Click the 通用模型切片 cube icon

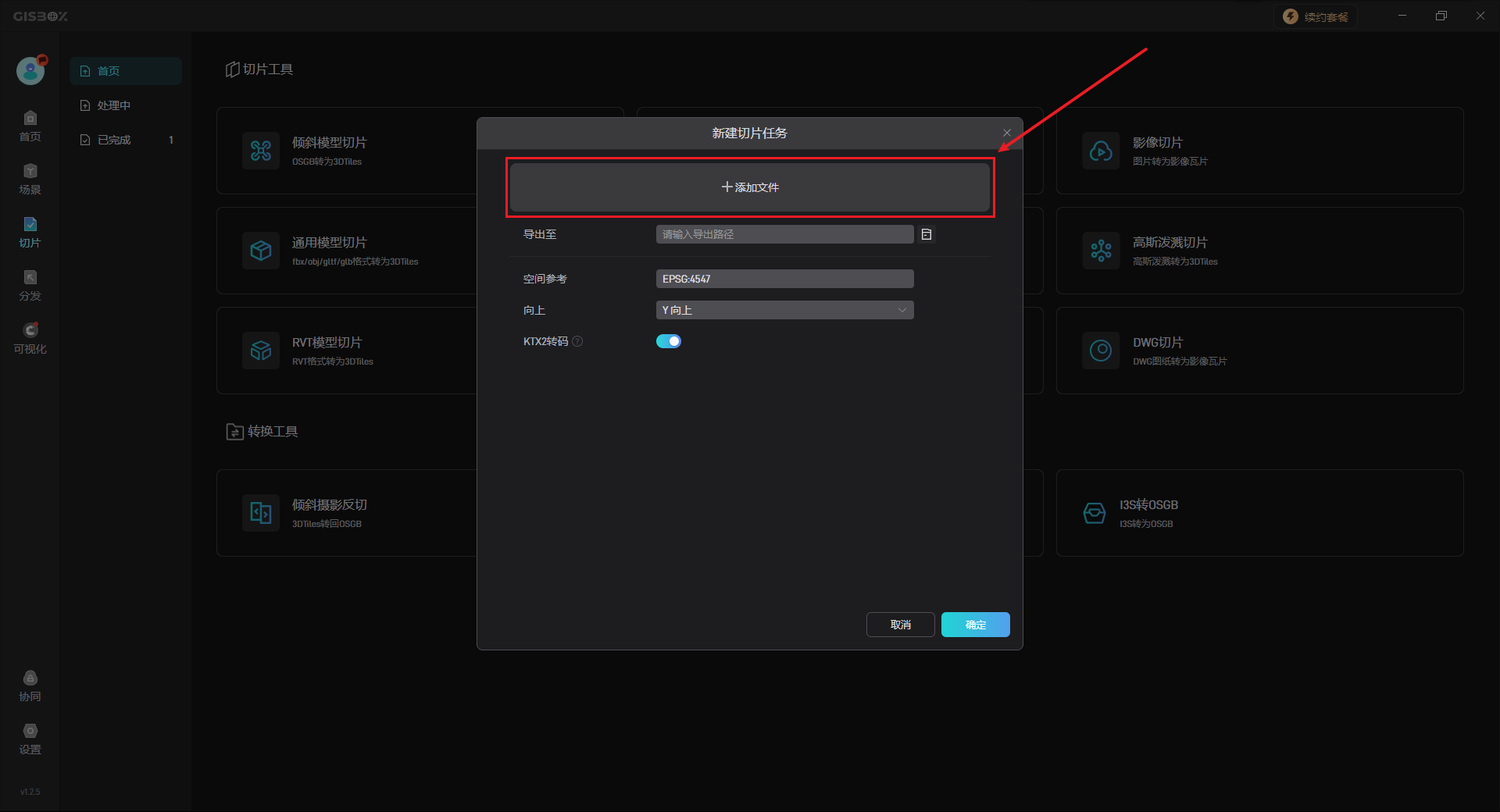[x=261, y=251]
